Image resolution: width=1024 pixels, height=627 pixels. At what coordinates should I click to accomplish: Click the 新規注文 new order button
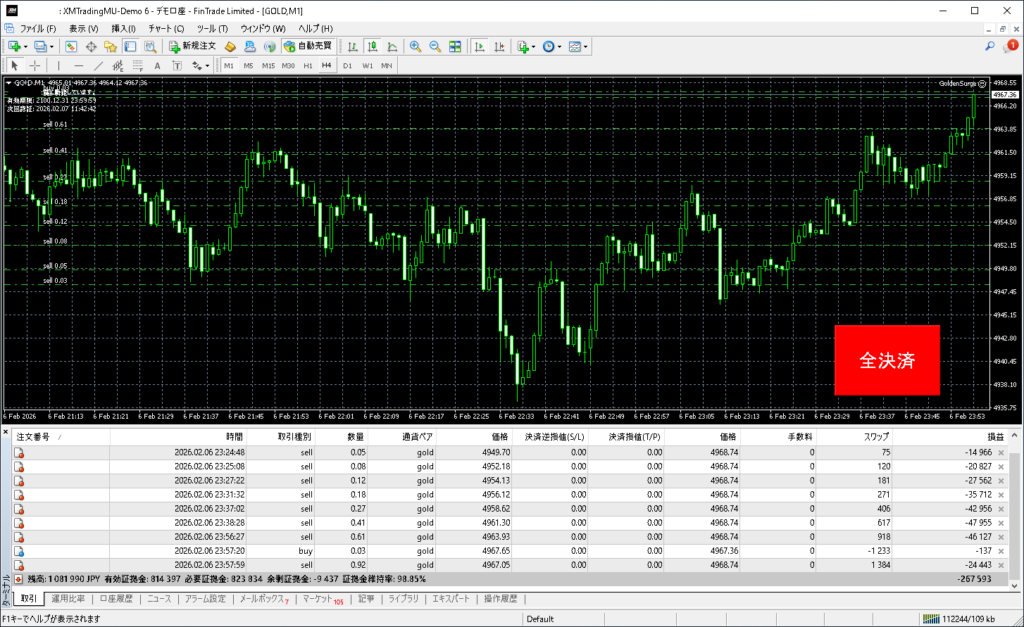click(x=192, y=47)
